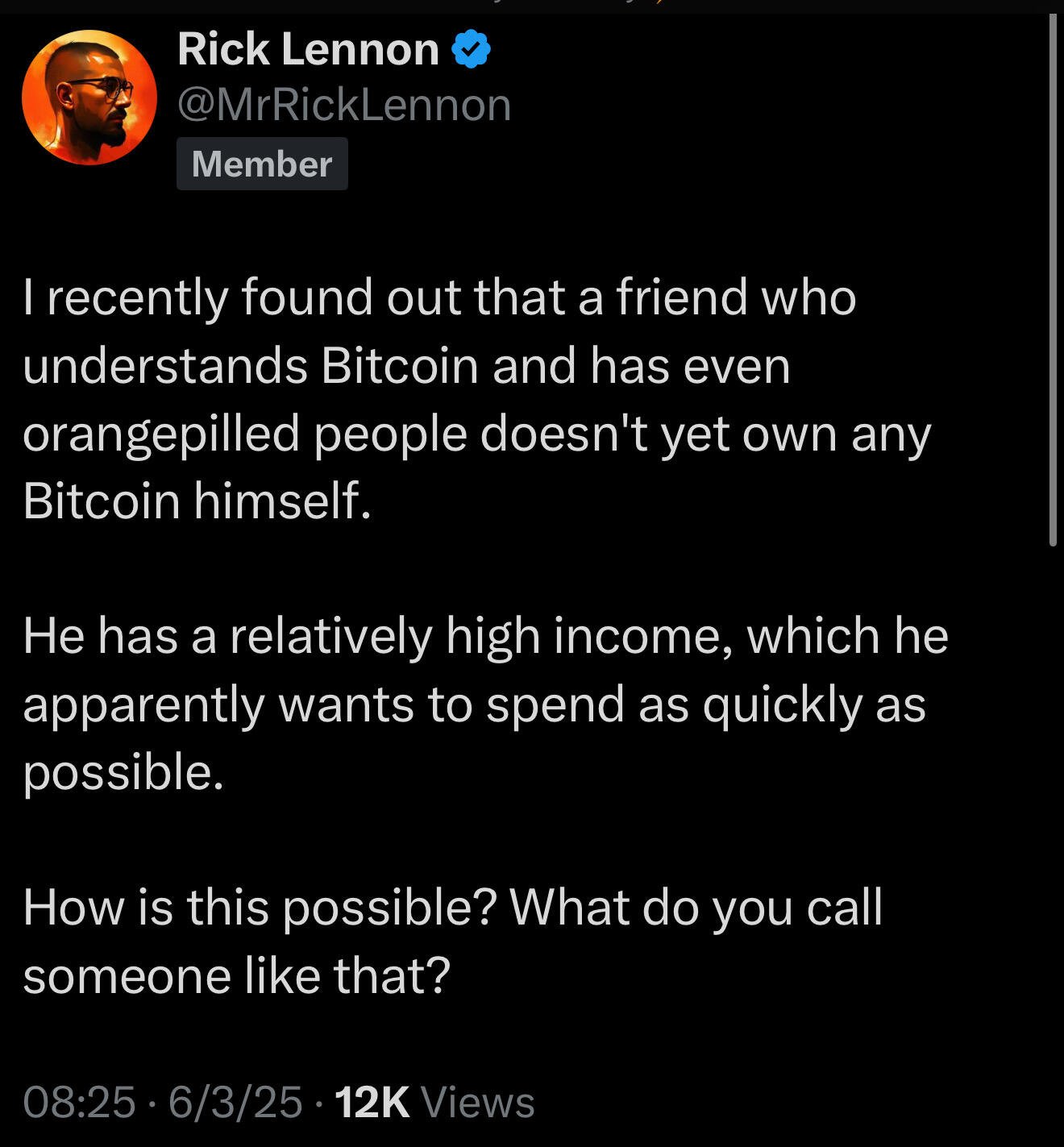Viewport: 1064px width, 1147px height.
Task: Click the phrase 'Bitcoin himself.'
Action: pos(197,501)
